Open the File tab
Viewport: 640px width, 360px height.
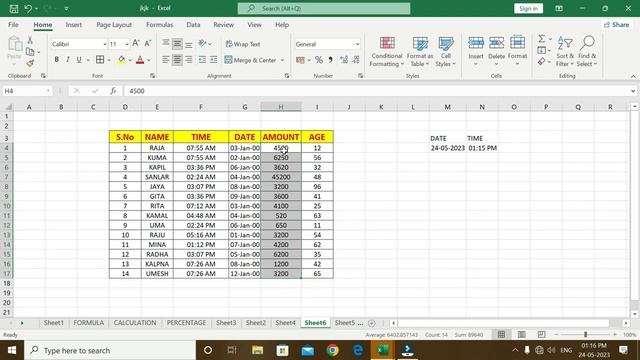pos(13,24)
